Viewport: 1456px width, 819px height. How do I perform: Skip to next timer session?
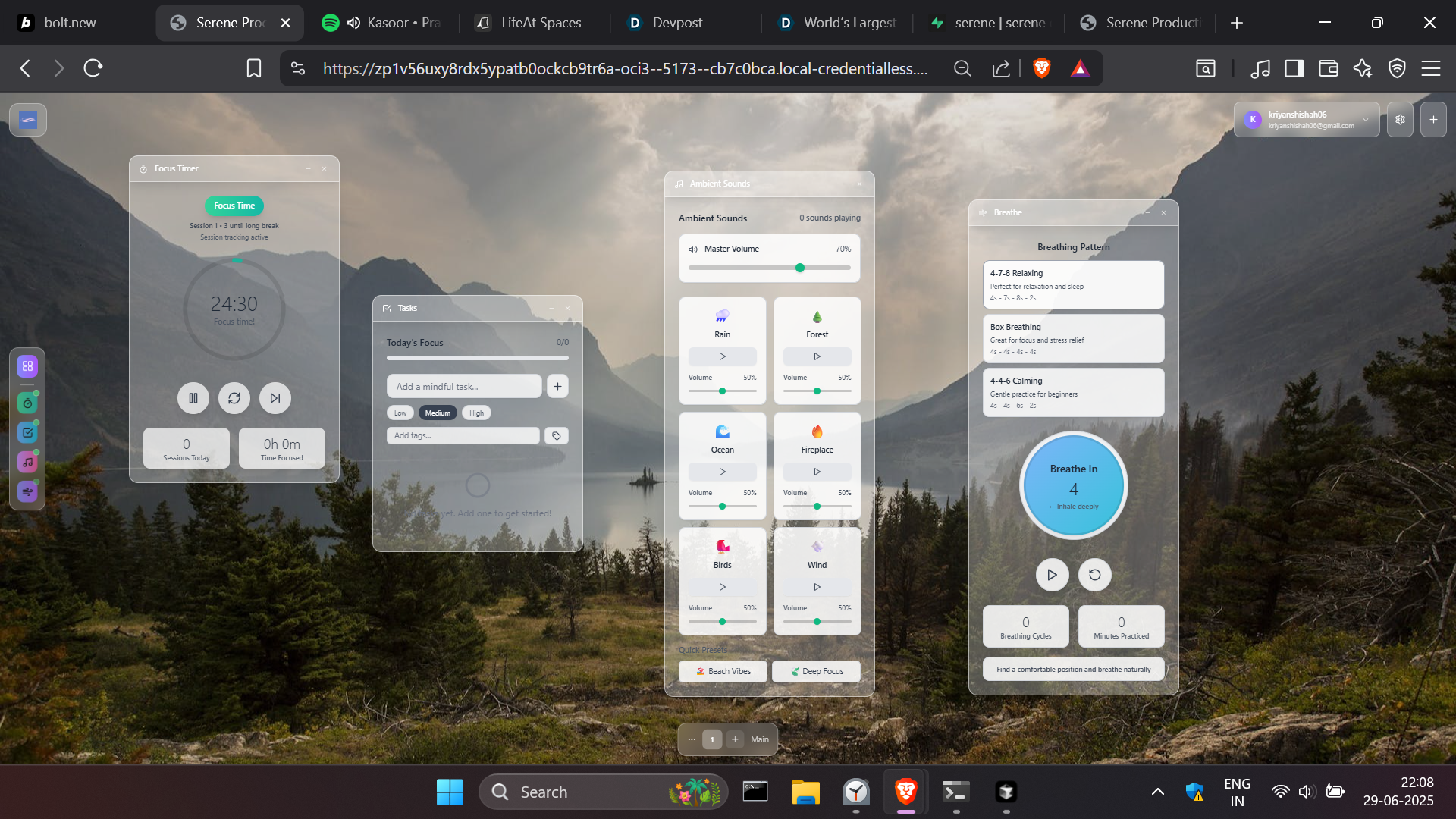pyautogui.click(x=275, y=398)
